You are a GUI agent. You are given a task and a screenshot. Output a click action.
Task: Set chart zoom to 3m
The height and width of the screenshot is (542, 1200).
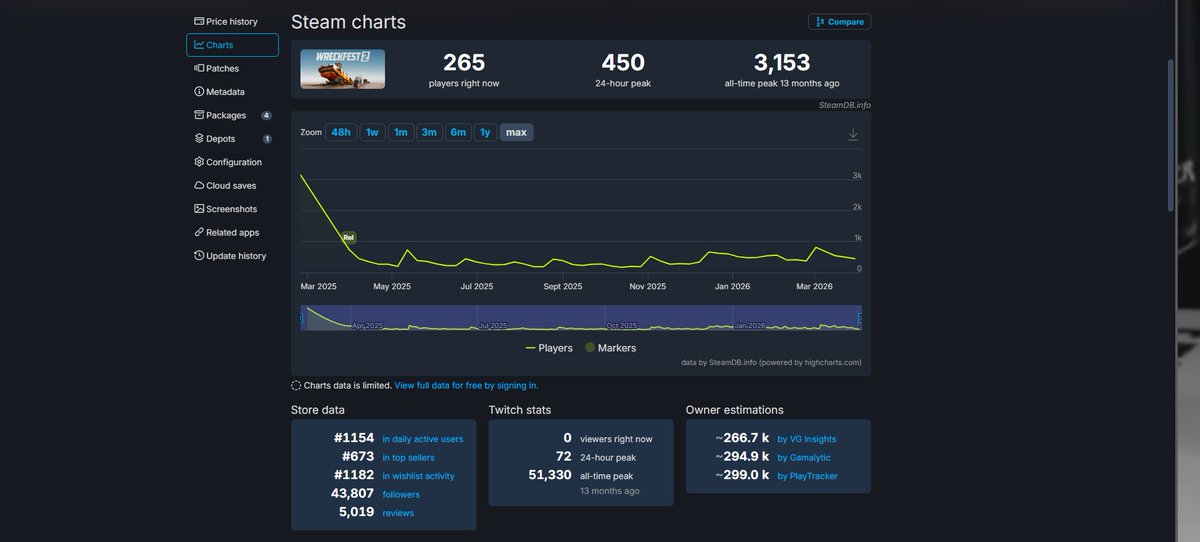[x=429, y=132]
